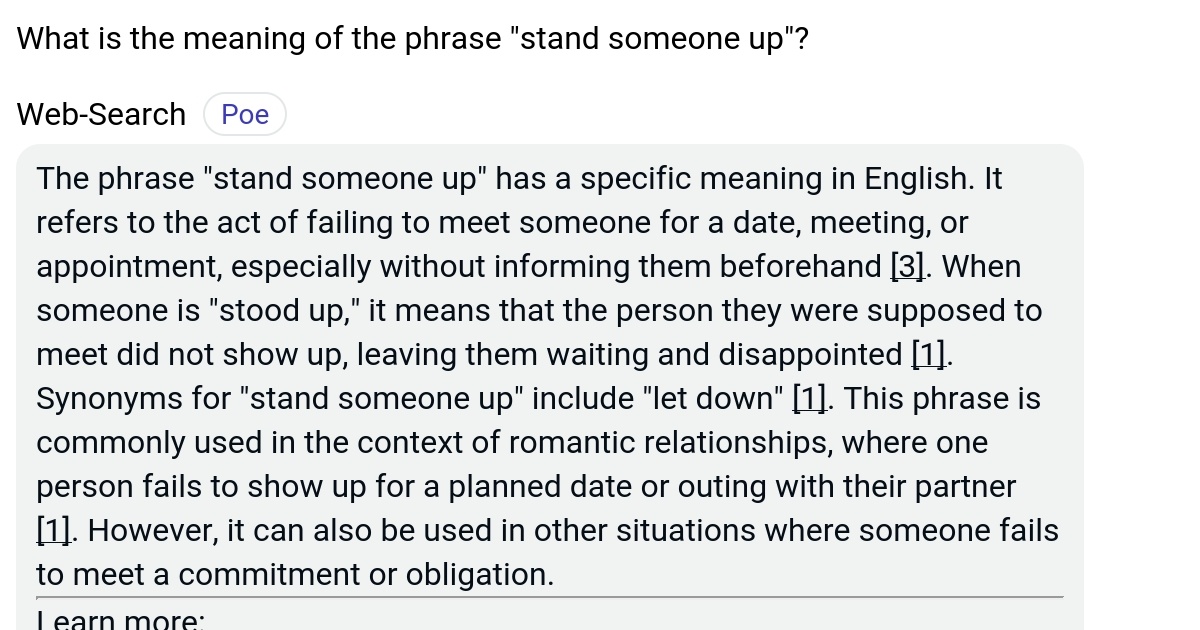Click the 'Learn more:' label
This screenshot has width=1200, height=630.
[x=120, y=620]
